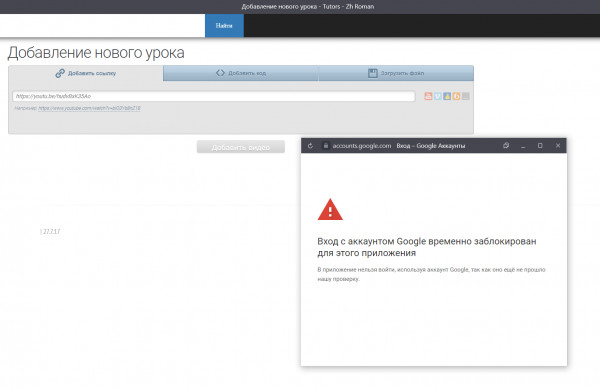Click the Google sign-in blocked heading text
The image size is (600, 388).
point(427,247)
